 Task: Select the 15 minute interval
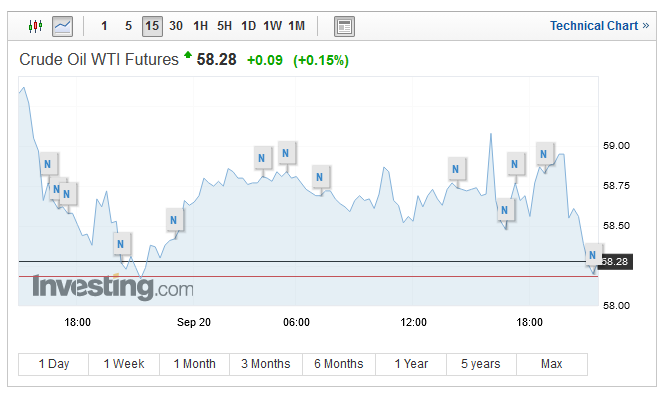(x=152, y=26)
